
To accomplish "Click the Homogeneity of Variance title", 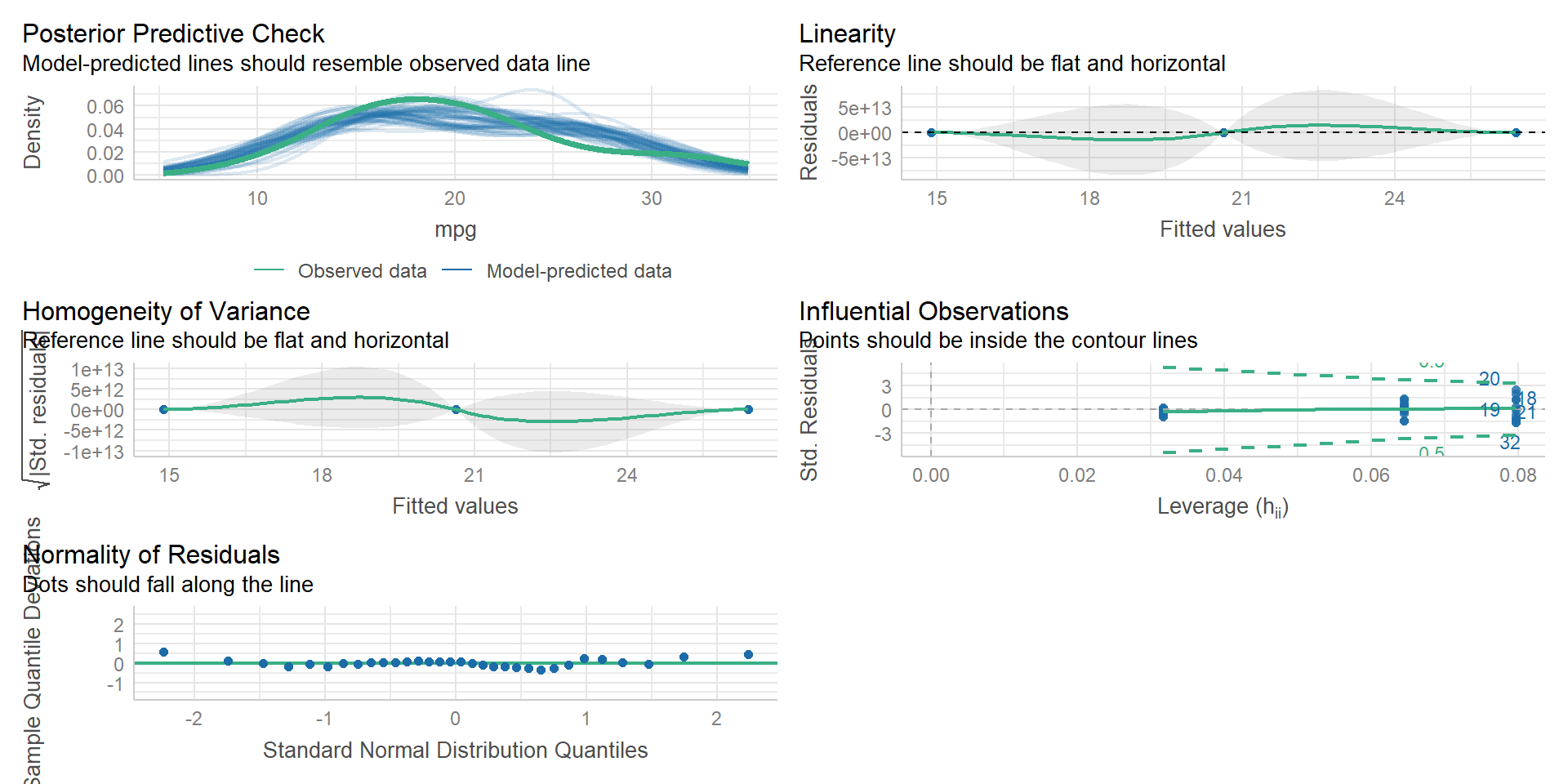I will coord(166,311).
